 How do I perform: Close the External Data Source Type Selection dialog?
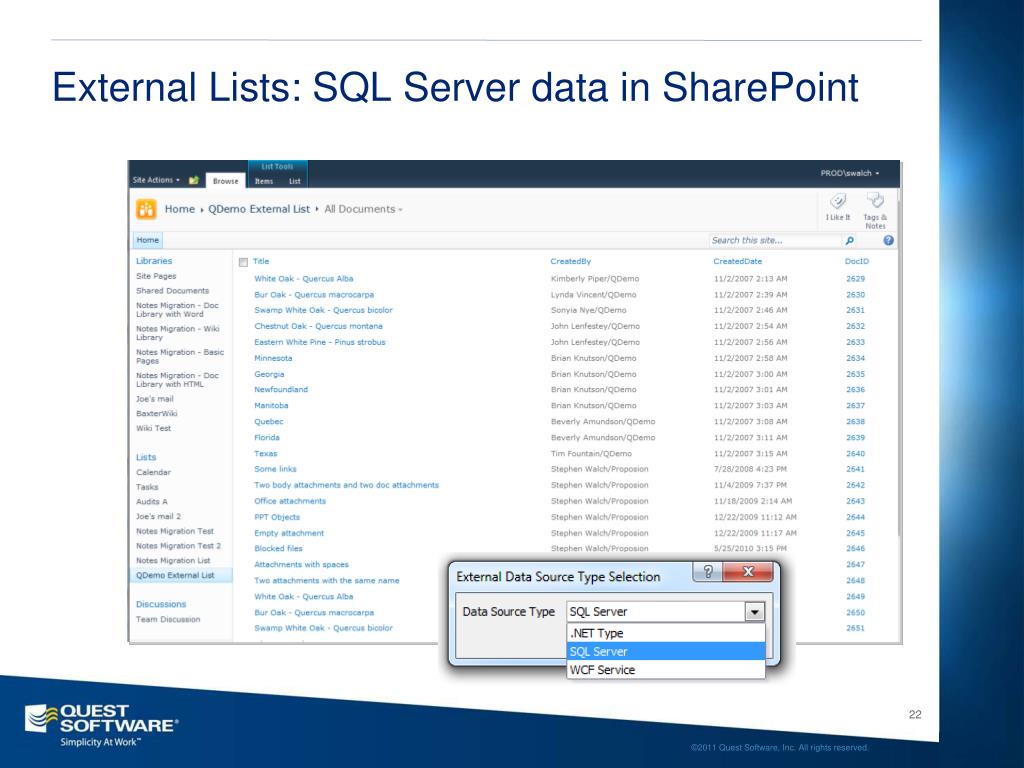(x=748, y=572)
